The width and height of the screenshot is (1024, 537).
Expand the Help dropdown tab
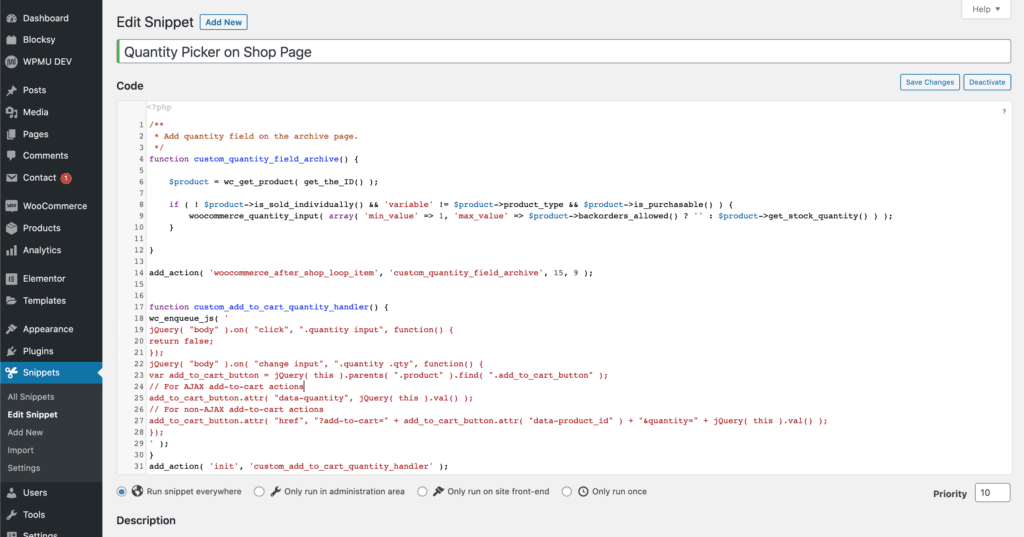(986, 9)
